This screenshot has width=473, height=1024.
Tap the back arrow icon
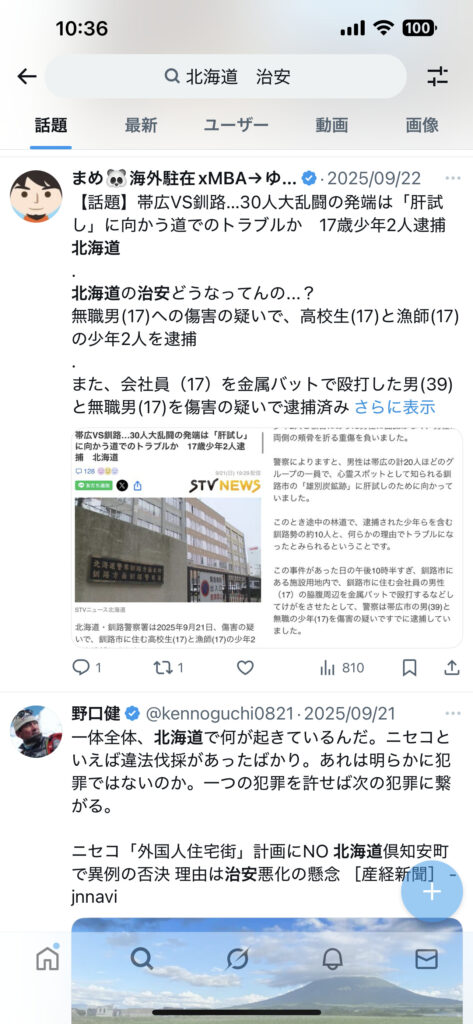[x=27, y=76]
